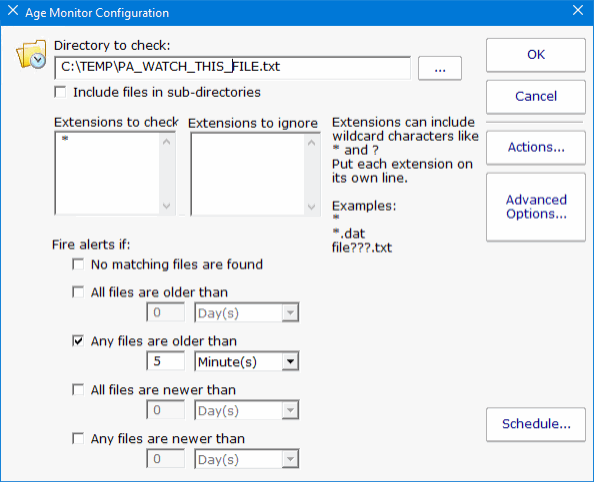Tick All files are newer than checkbox

78,390
